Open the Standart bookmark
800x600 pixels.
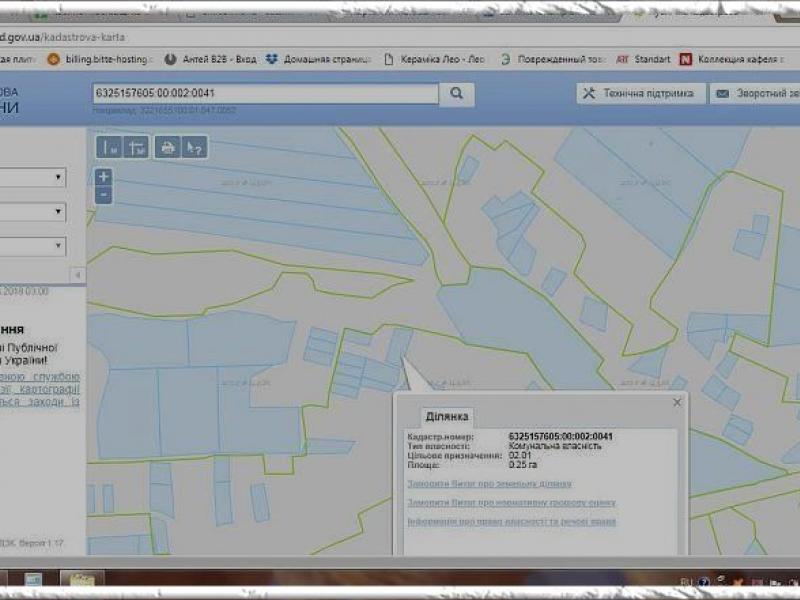point(643,59)
